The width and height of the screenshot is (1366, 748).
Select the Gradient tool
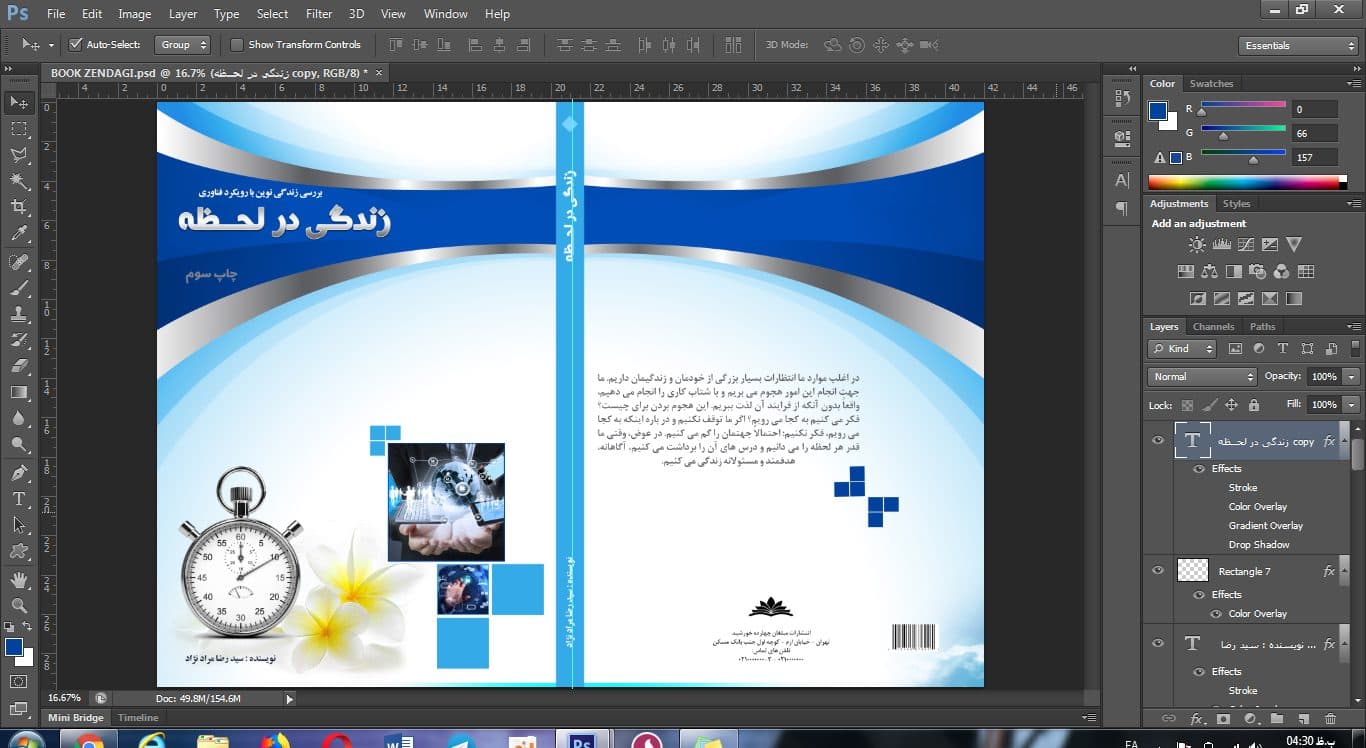[19, 392]
